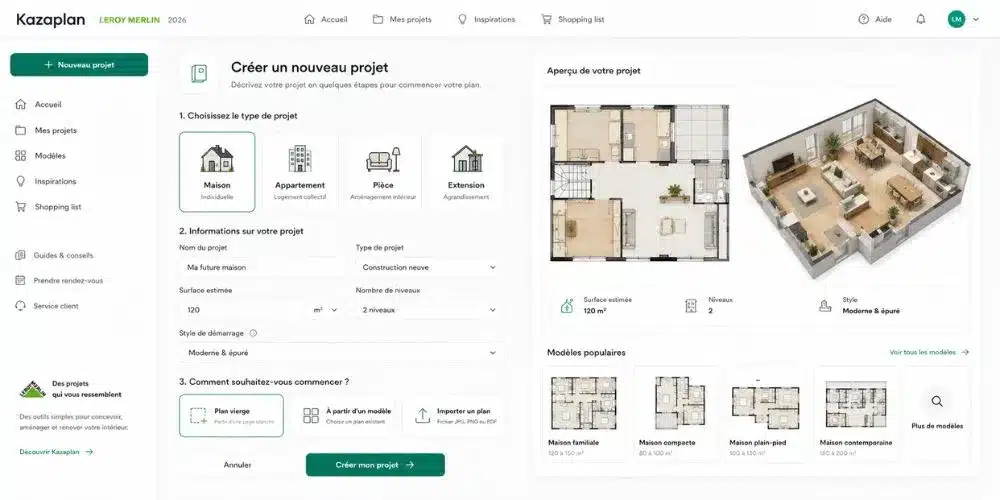Open Mes projets in top navigation
Image resolution: width=1000 pixels, height=500 pixels.
[402, 20]
